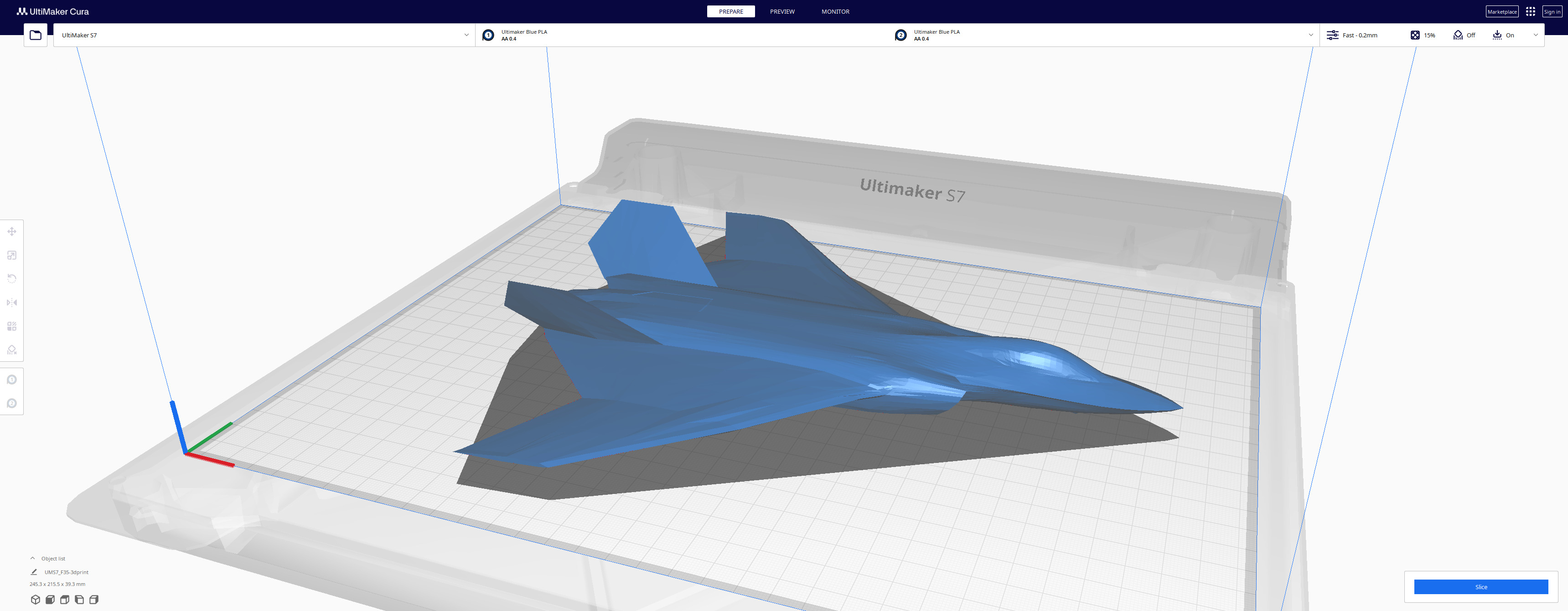Click the infill density pattern icon
Screen dimensions: 1568x611
point(1415,35)
